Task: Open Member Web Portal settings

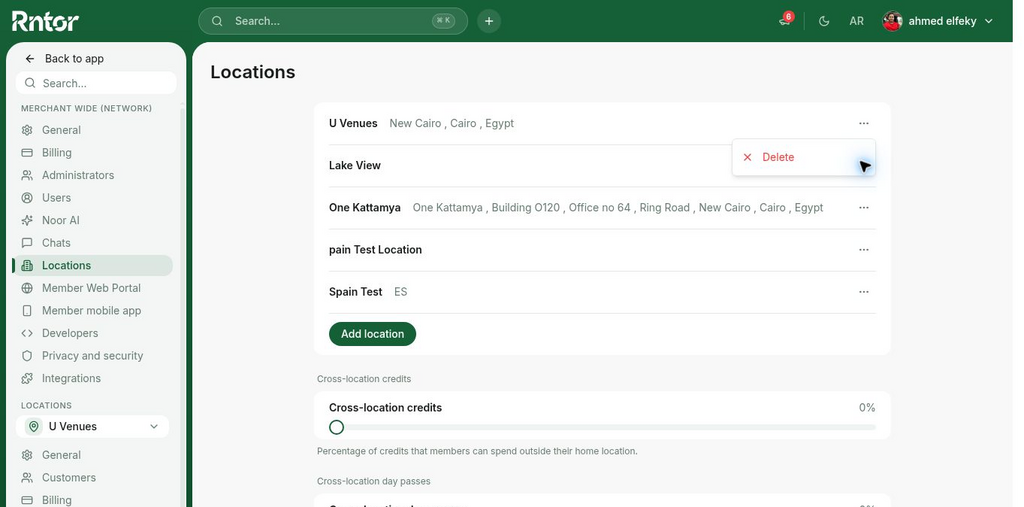Action: 93,287
